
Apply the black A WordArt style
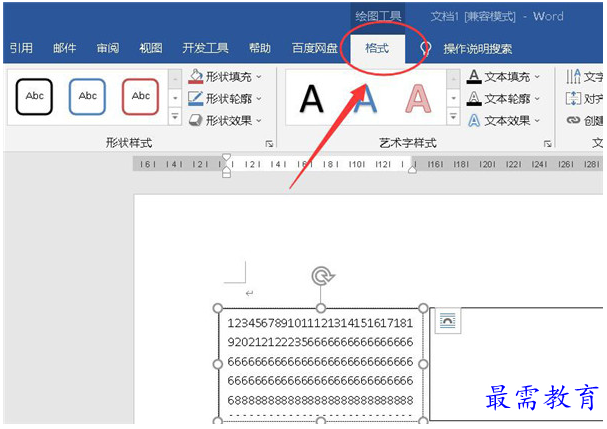312,99
